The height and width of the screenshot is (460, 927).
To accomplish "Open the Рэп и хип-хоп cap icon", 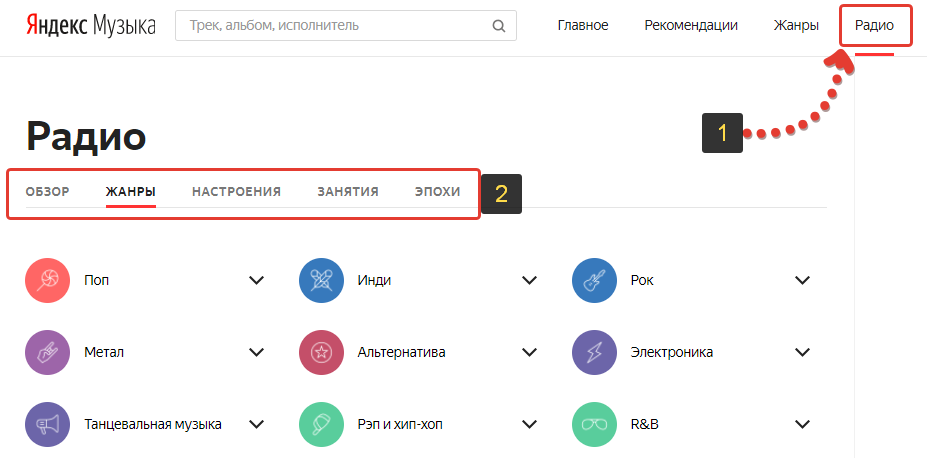I will coord(322,424).
